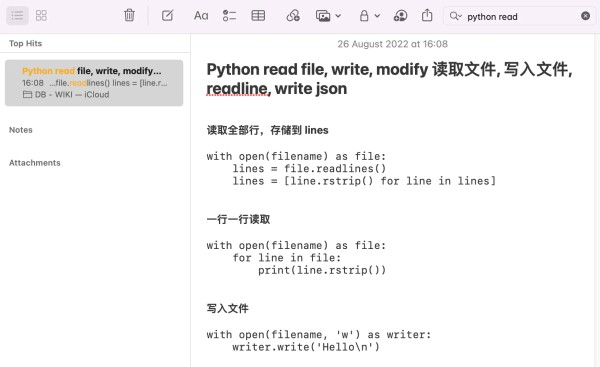Create a new note
The width and height of the screenshot is (600, 367).
click(x=167, y=16)
